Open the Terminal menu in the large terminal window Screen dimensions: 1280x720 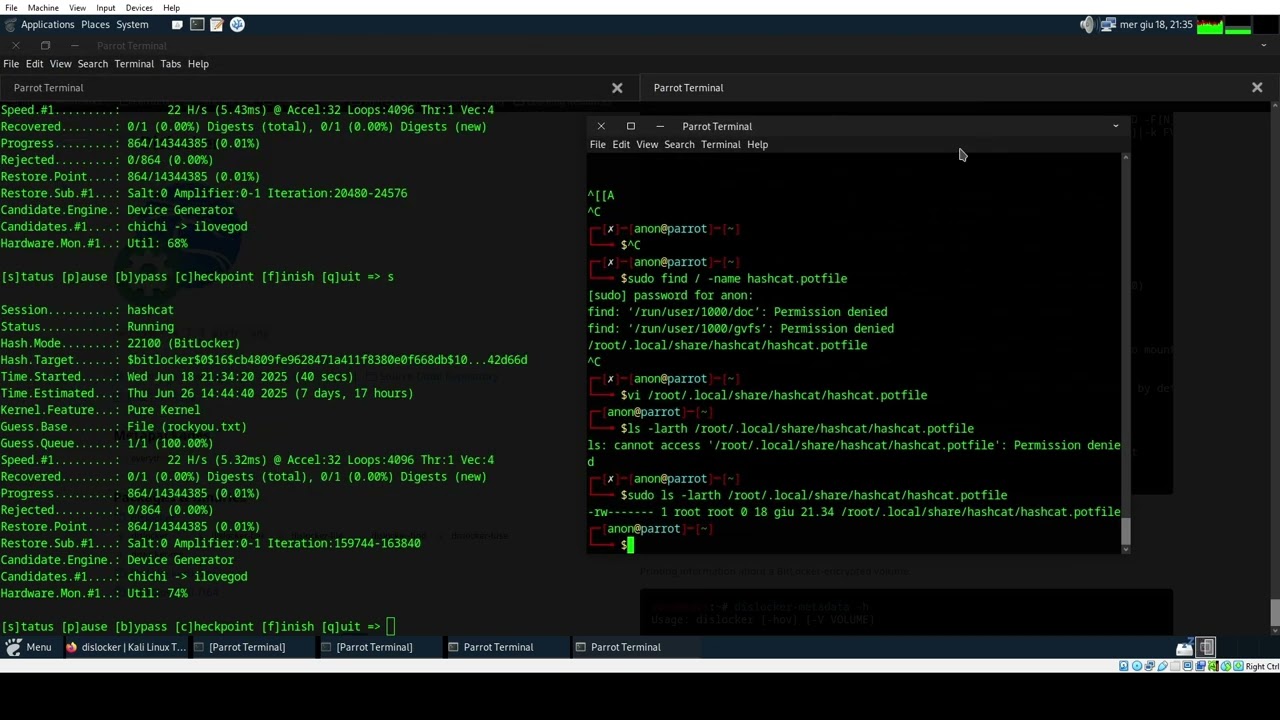[134, 64]
